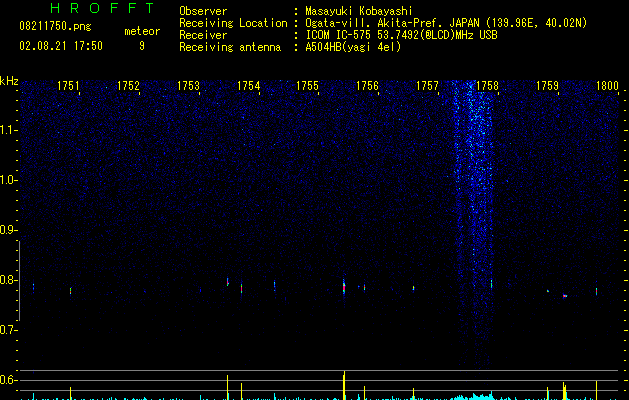
Task: Click the 0.8 kHz axis label
Action: pyautogui.click(x=8, y=280)
